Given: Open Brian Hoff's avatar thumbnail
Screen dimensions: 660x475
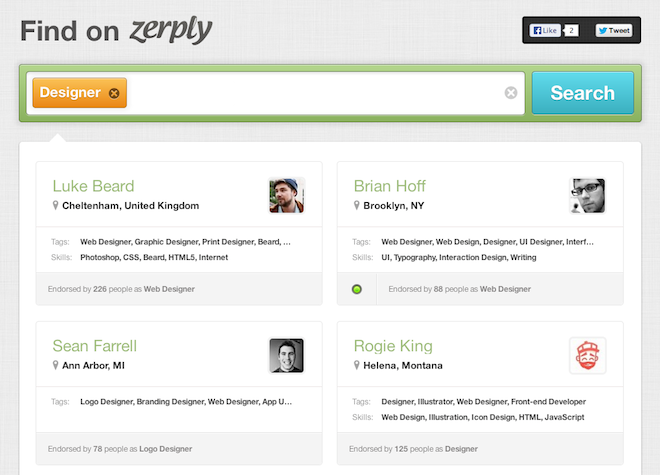Looking at the screenshot, I should point(588,196).
